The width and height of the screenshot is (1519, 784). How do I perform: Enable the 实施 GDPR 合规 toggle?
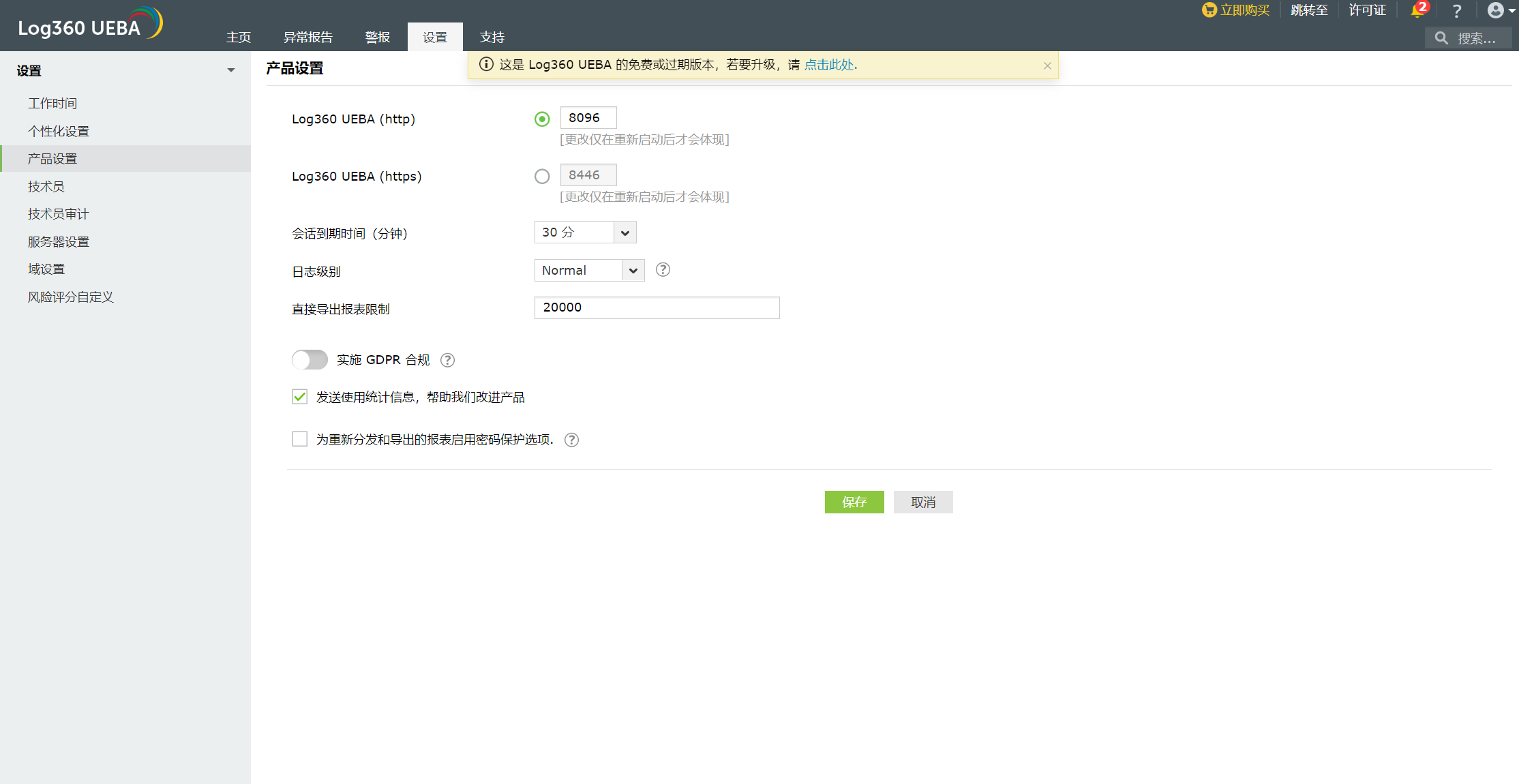click(310, 359)
